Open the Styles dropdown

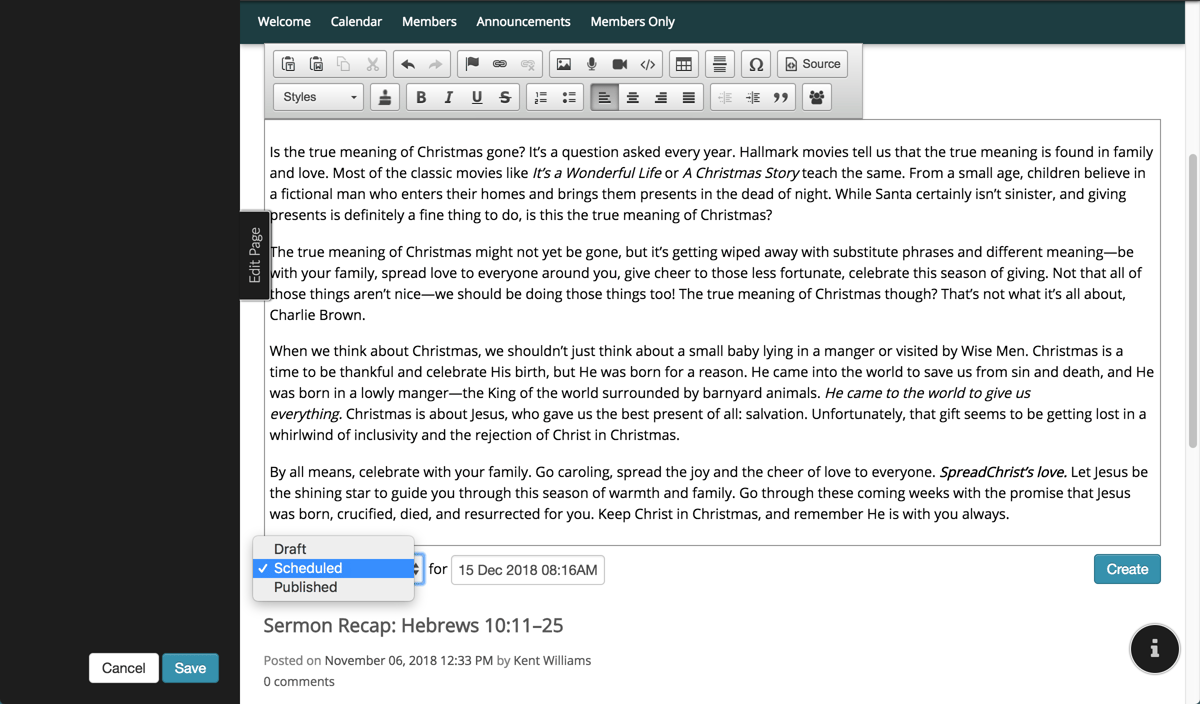point(319,97)
